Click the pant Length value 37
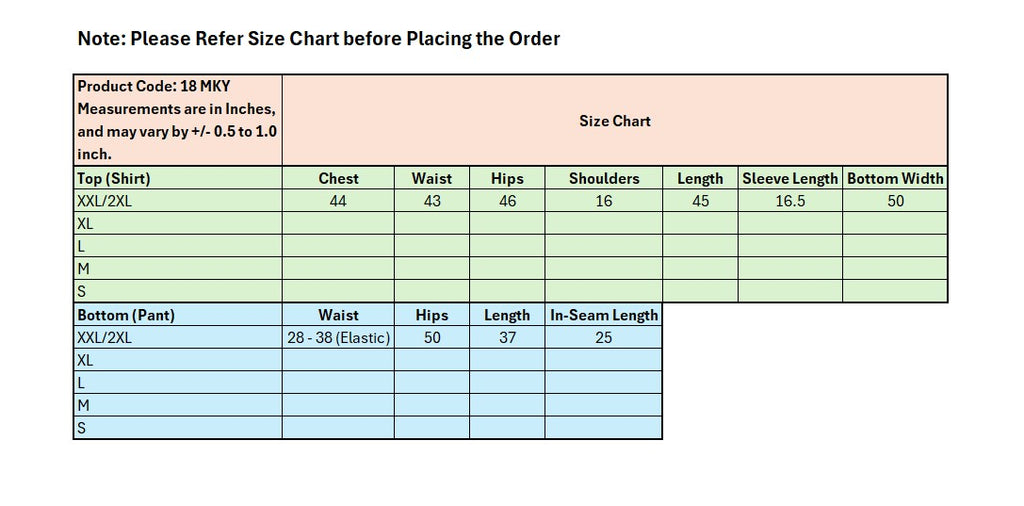 507,338
